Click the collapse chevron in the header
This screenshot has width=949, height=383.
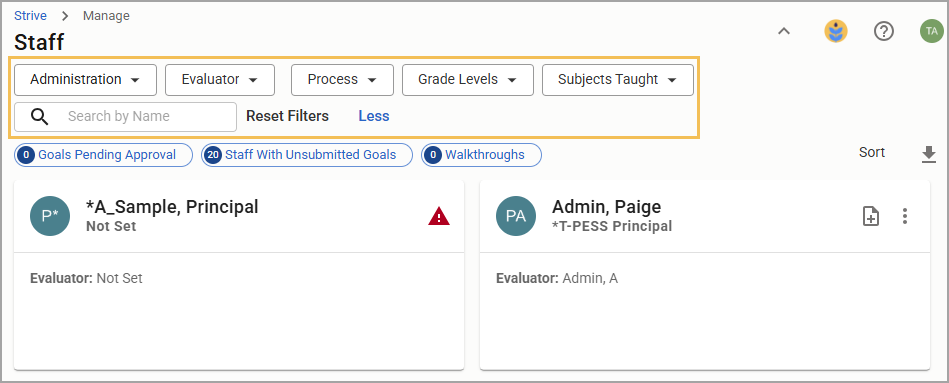click(x=784, y=31)
